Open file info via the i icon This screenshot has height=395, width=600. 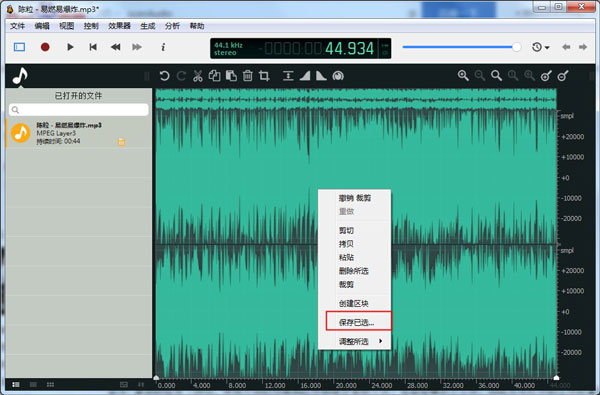tap(163, 47)
